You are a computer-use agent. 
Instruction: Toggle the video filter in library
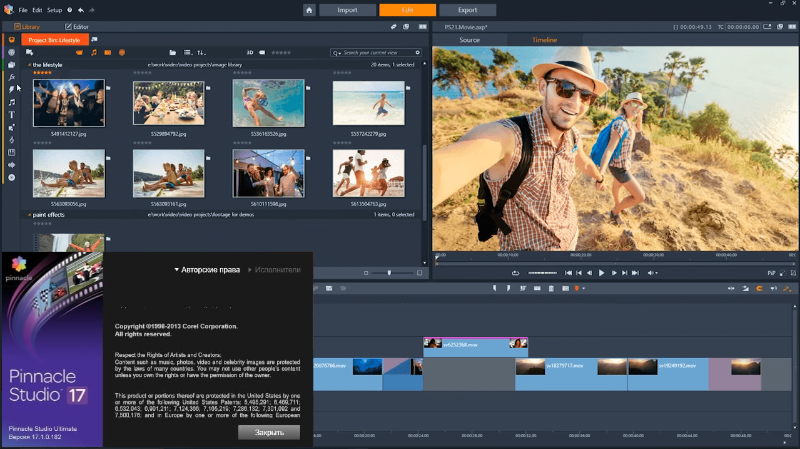tap(79, 53)
